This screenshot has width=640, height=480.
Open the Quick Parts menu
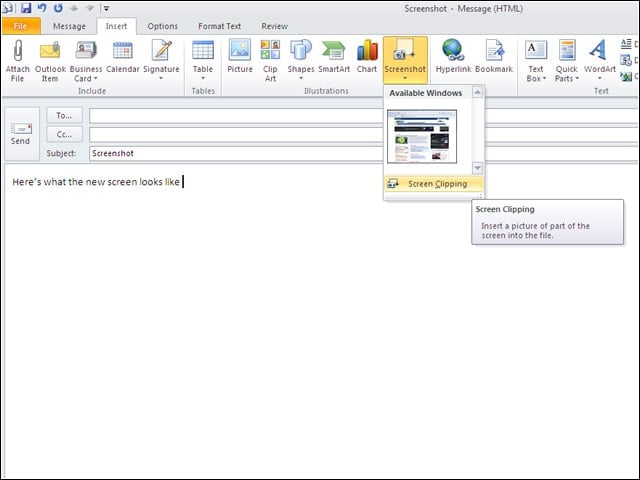567,61
